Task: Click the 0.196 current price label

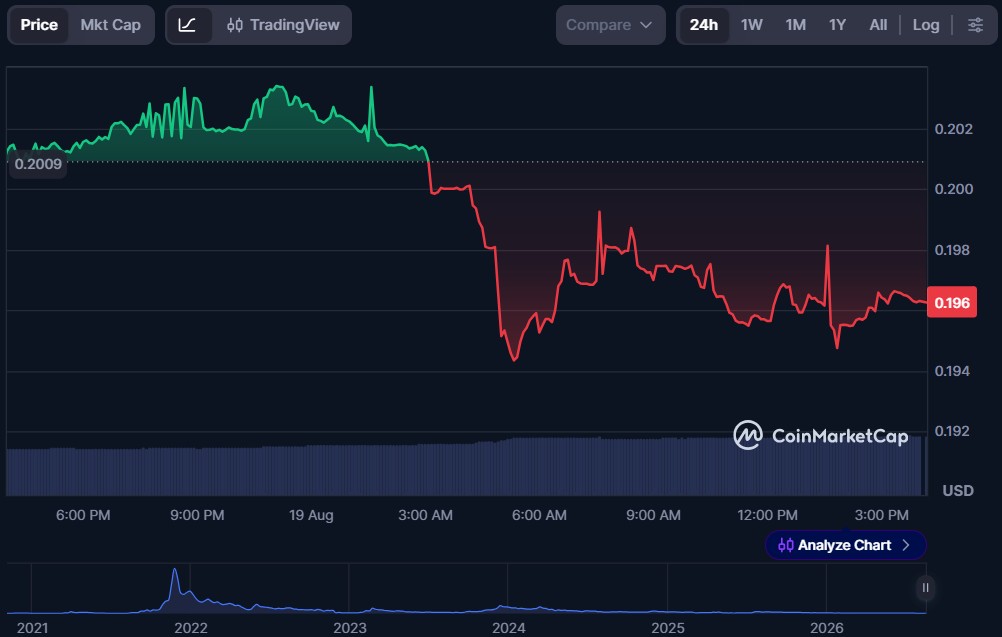Action: point(952,302)
